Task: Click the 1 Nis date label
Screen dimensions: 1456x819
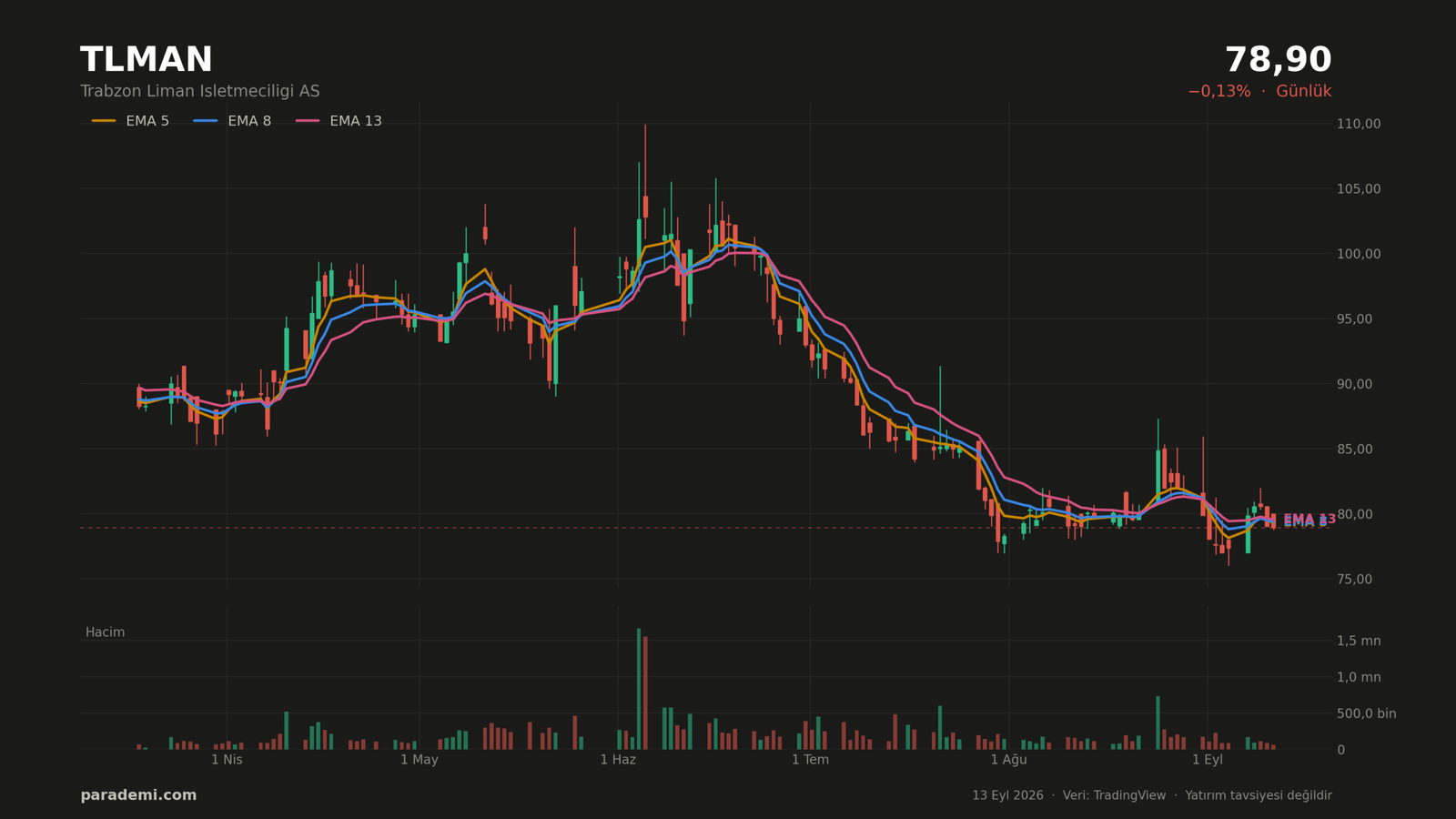Action: tap(227, 760)
